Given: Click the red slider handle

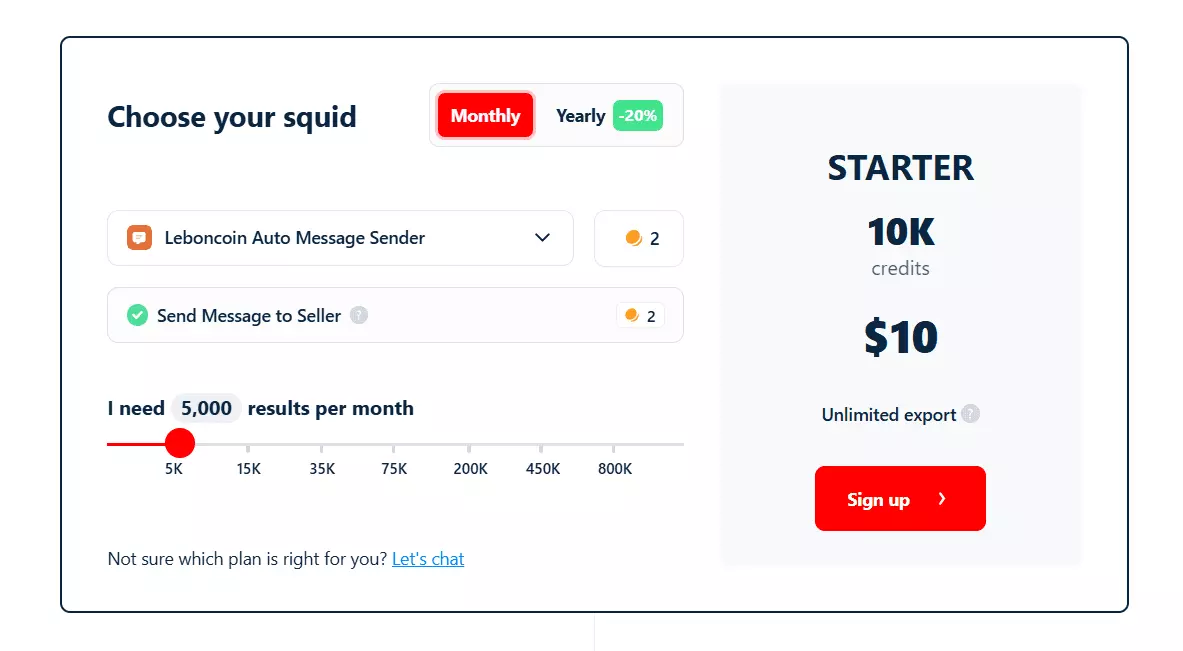Looking at the screenshot, I should (179, 443).
